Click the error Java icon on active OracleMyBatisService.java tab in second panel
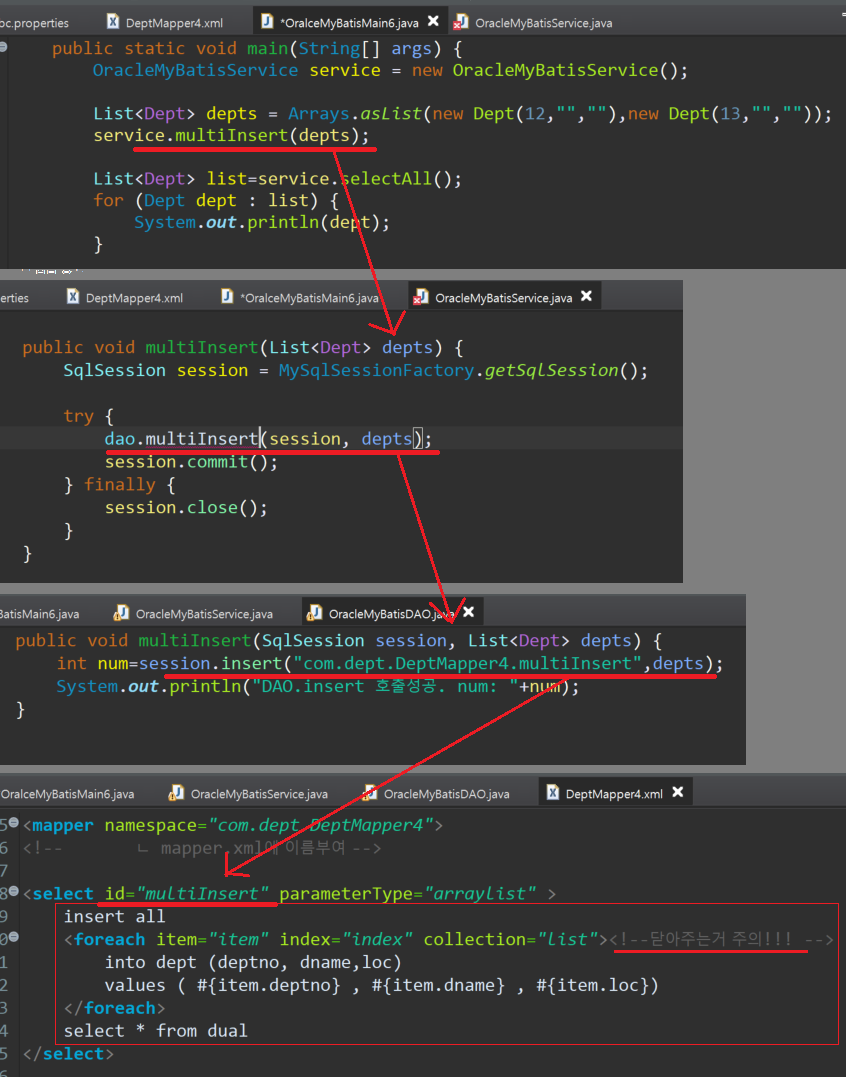 pyautogui.click(x=419, y=297)
